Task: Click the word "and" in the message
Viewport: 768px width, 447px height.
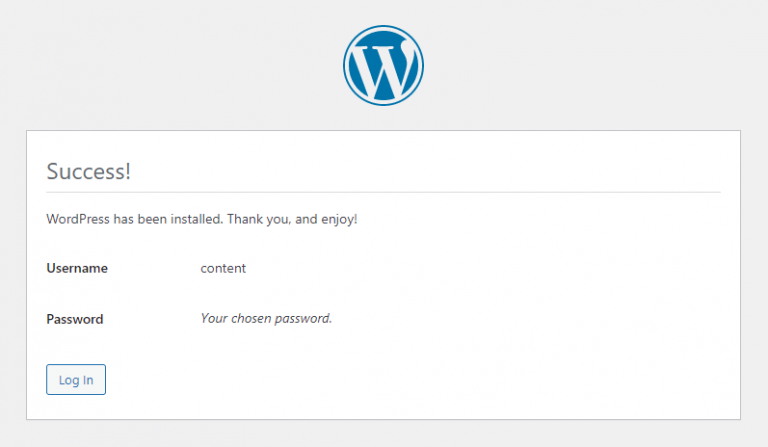Action: coord(308,218)
